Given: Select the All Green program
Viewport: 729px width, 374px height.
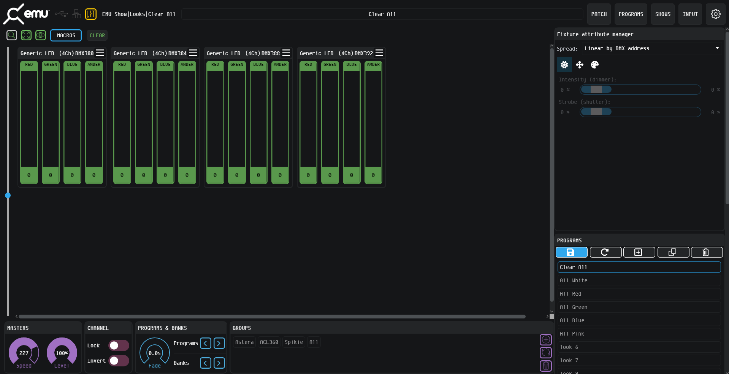Looking at the screenshot, I should tap(639, 307).
